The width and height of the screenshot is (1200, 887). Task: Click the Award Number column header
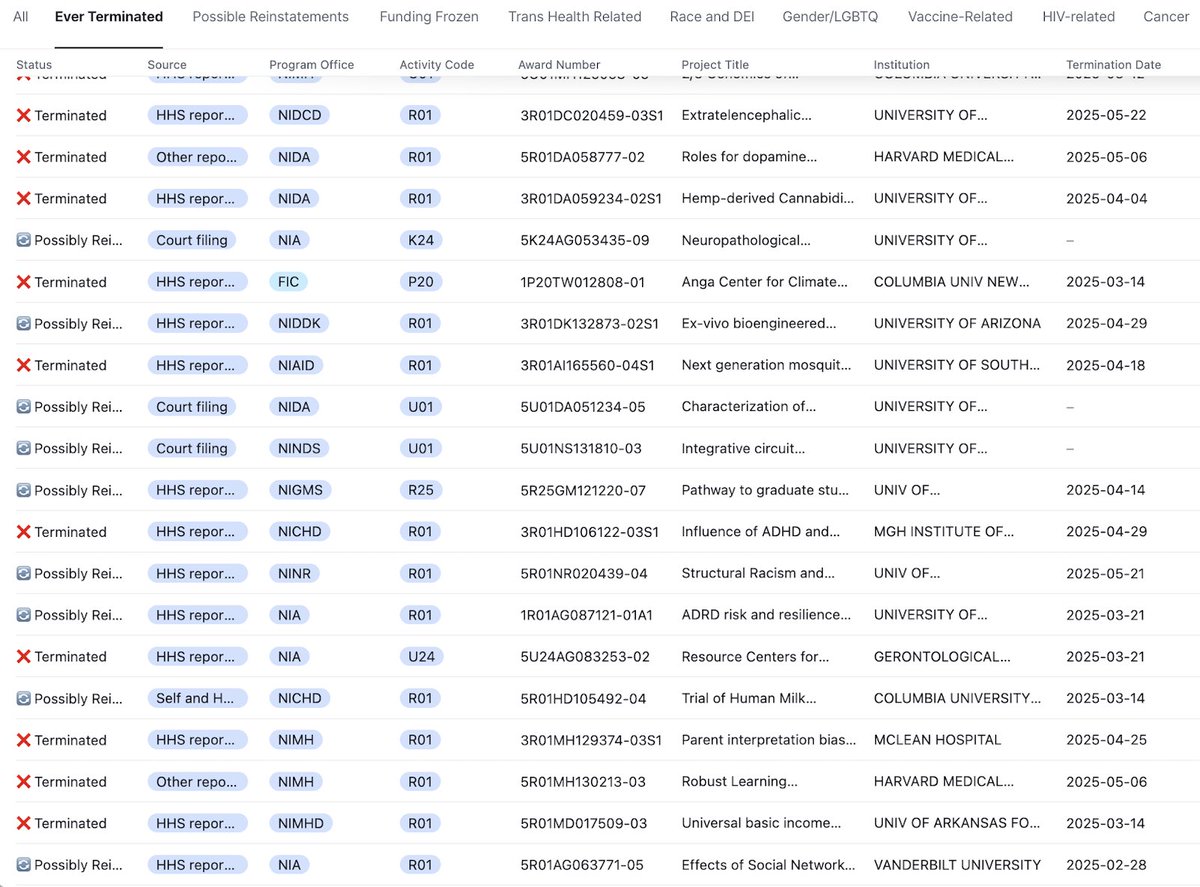(559, 65)
